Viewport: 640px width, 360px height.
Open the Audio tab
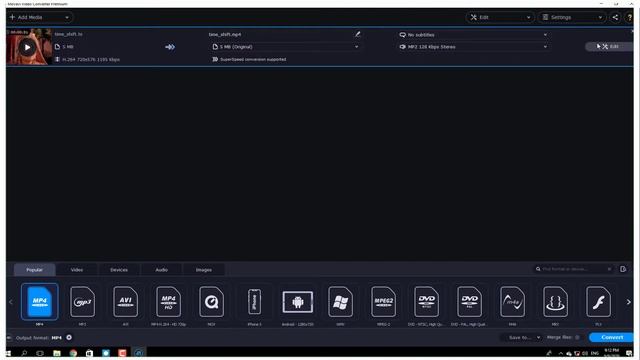point(162,270)
